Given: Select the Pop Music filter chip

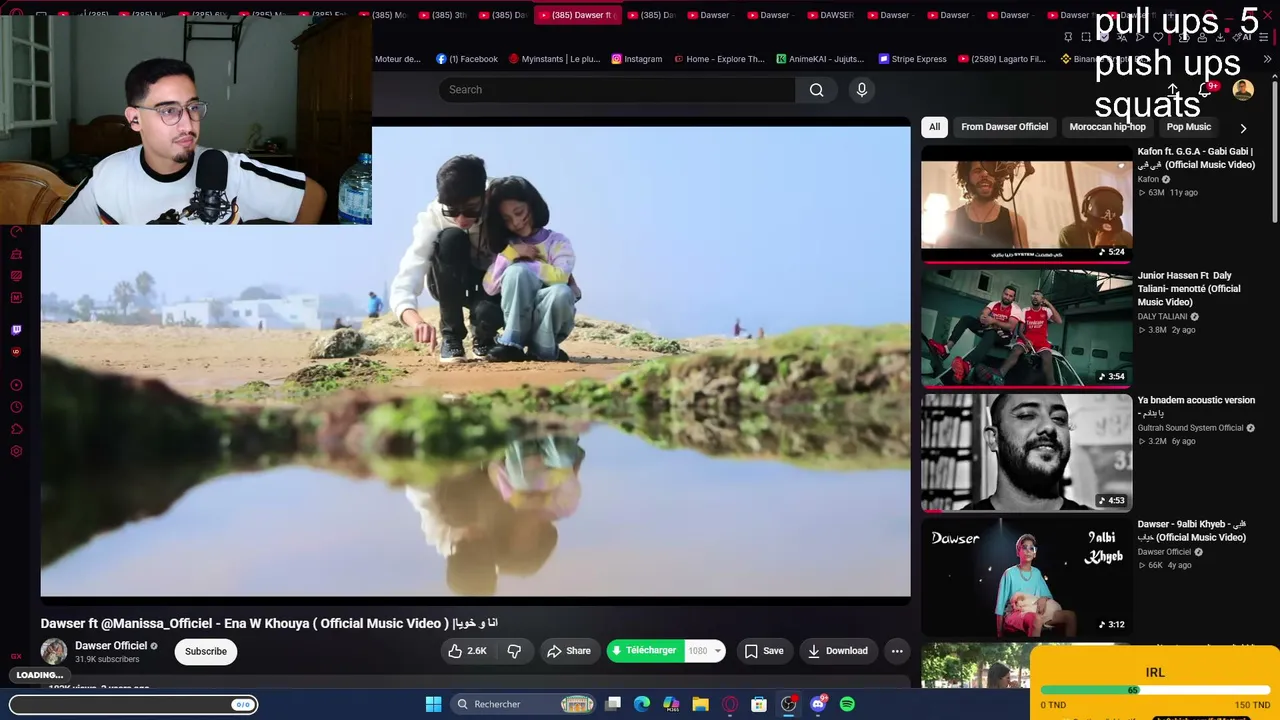Looking at the screenshot, I should point(1188,127).
